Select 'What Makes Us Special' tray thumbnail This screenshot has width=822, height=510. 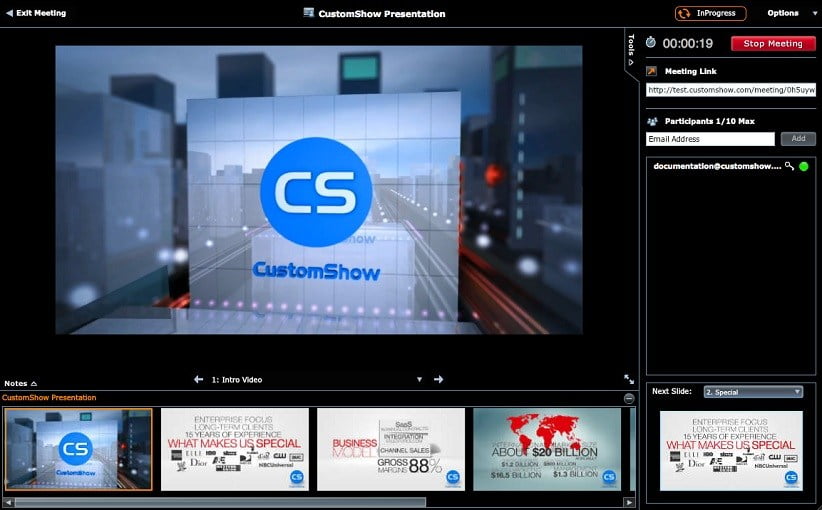tap(234, 449)
